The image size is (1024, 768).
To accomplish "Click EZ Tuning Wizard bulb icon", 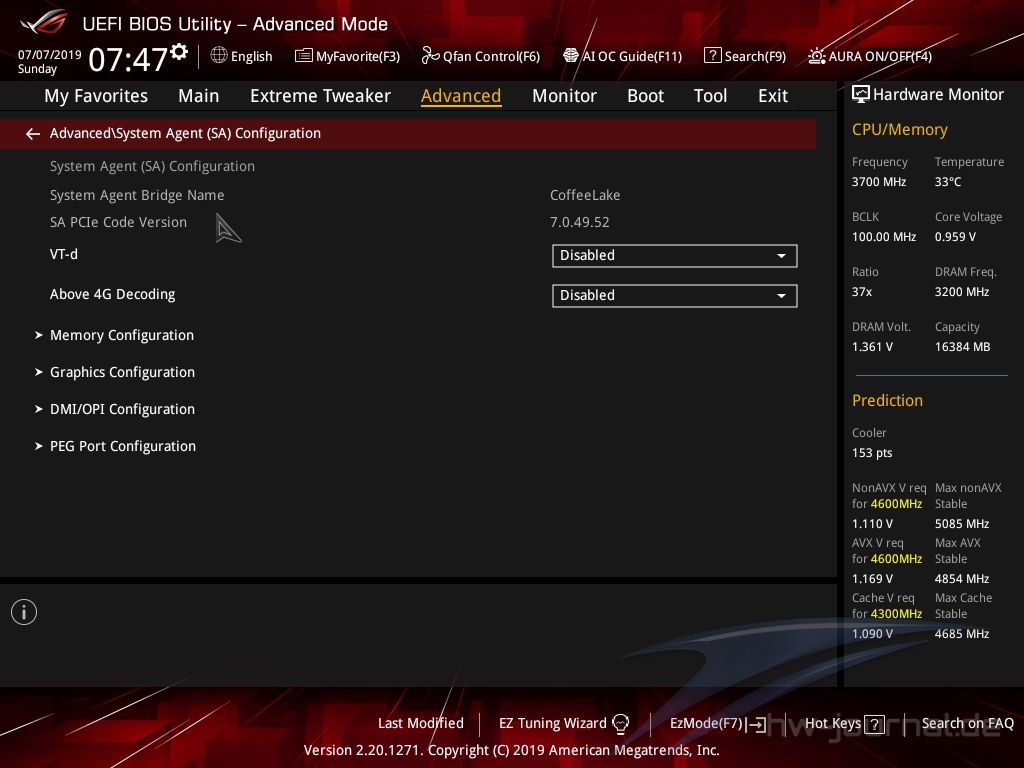I will pyautogui.click(x=620, y=724).
